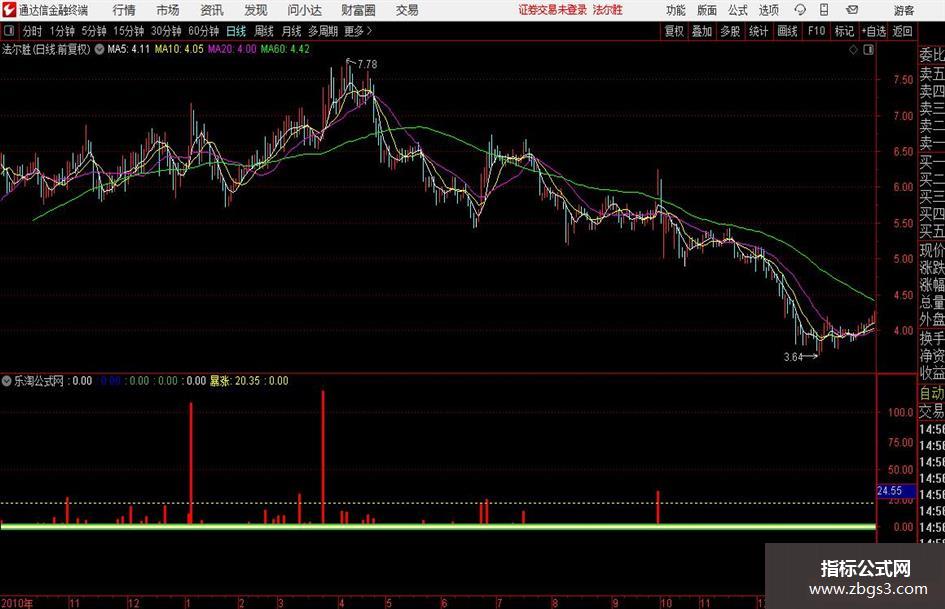Expand the 法尔胜 main chart indicator menu
The image size is (945, 609).
[x=99, y=49]
